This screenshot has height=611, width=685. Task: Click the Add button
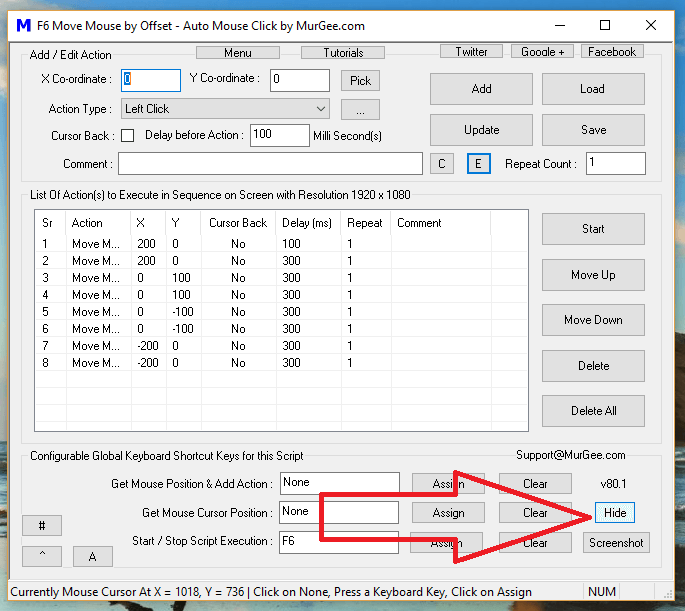(481, 89)
